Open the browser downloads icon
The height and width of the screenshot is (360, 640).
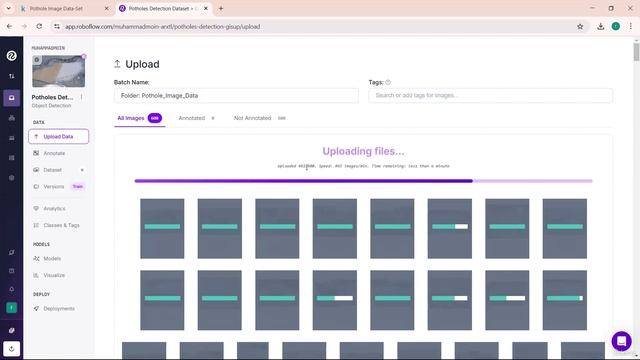click(600, 27)
